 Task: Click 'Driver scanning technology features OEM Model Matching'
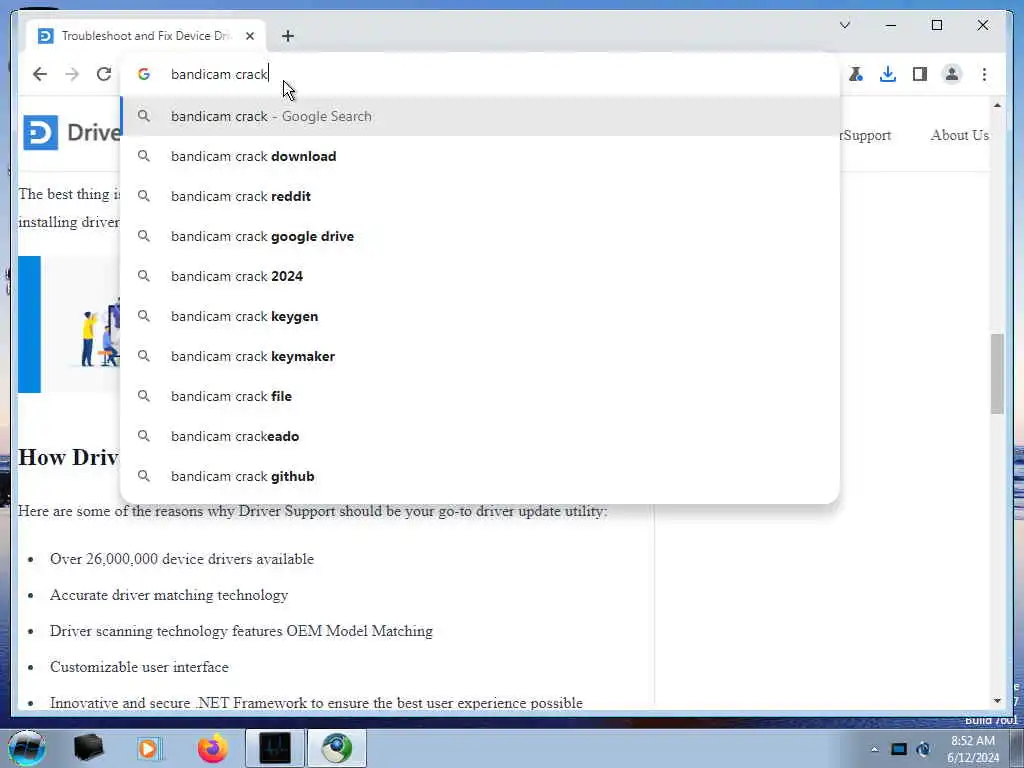click(x=241, y=631)
